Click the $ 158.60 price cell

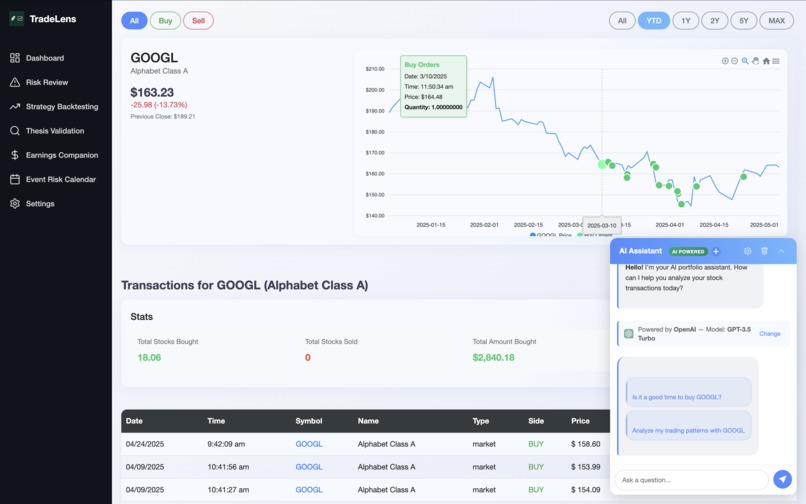585,444
